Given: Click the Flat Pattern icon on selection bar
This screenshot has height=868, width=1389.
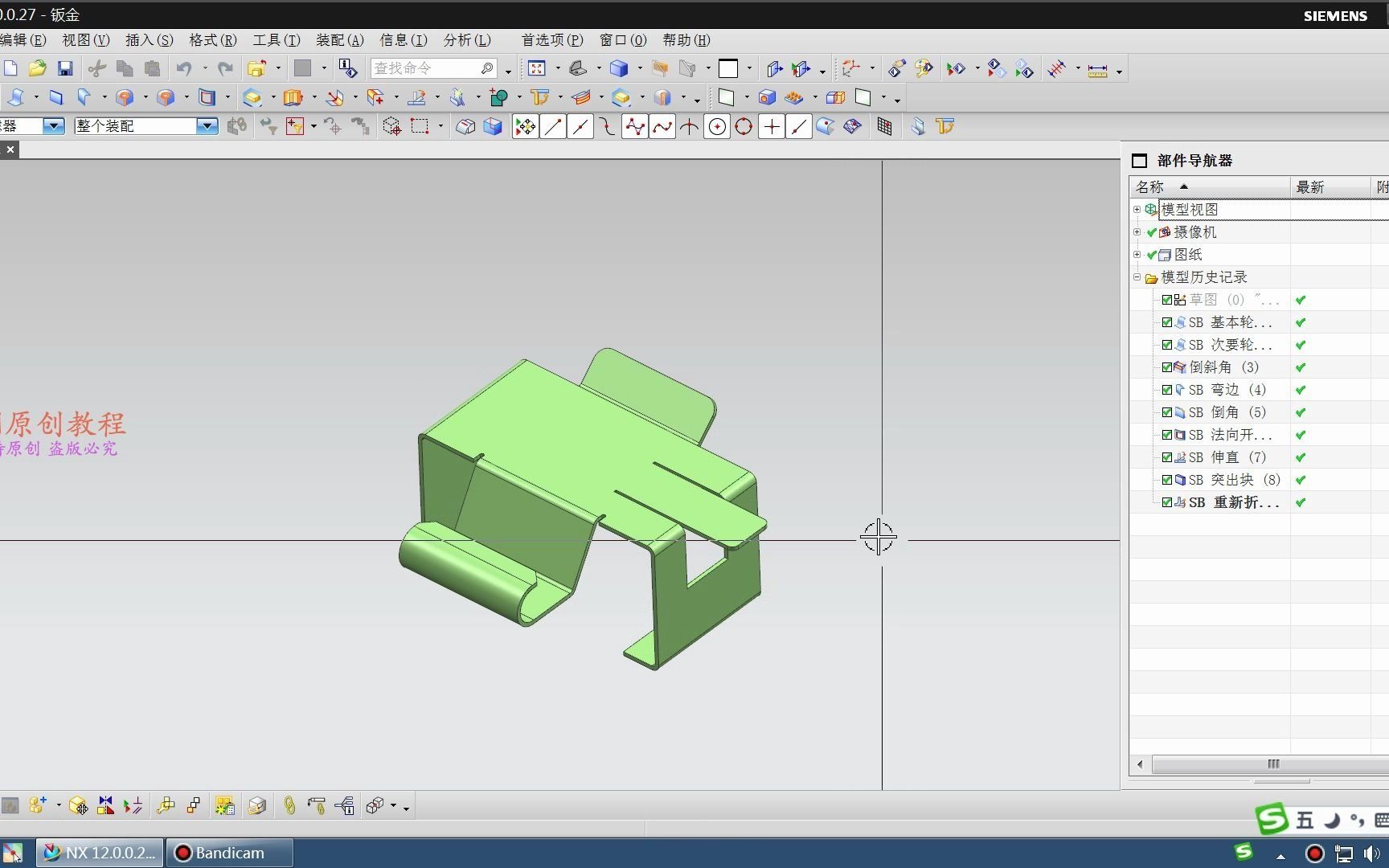Looking at the screenshot, I should [945, 126].
